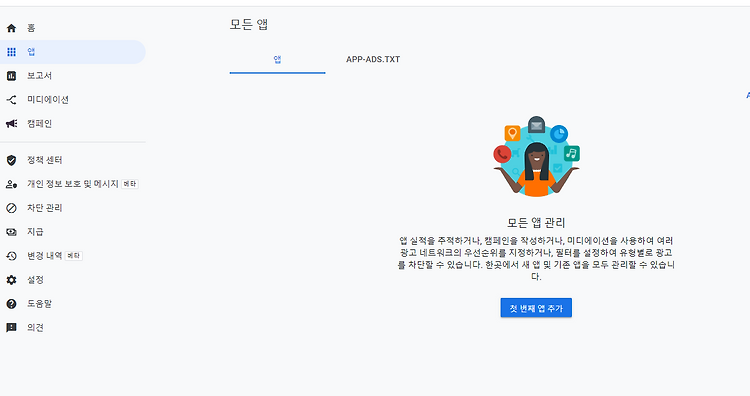The width and height of the screenshot is (750, 396).
Task: Open 캠페인 via the megaphone icon
Action: [x=11, y=124]
